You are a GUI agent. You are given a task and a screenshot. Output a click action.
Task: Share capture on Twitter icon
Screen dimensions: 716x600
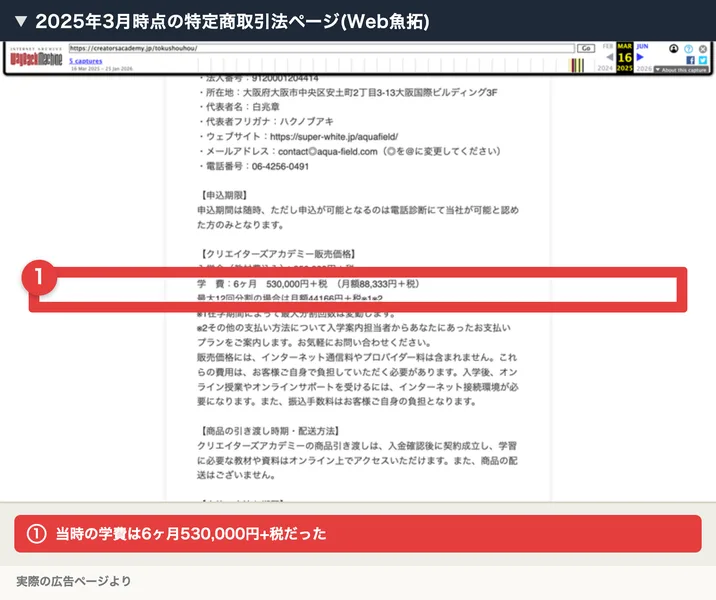[x=702, y=60]
